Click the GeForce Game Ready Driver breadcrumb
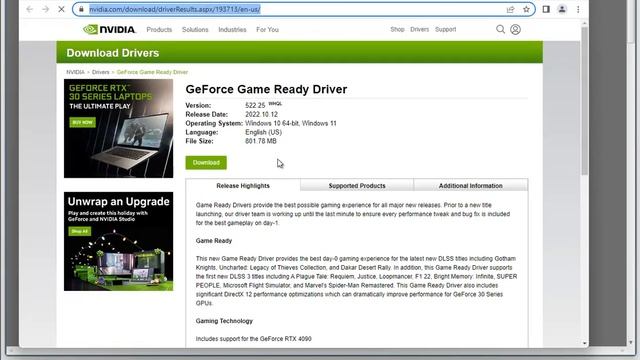The height and width of the screenshot is (360, 640). click(x=152, y=72)
